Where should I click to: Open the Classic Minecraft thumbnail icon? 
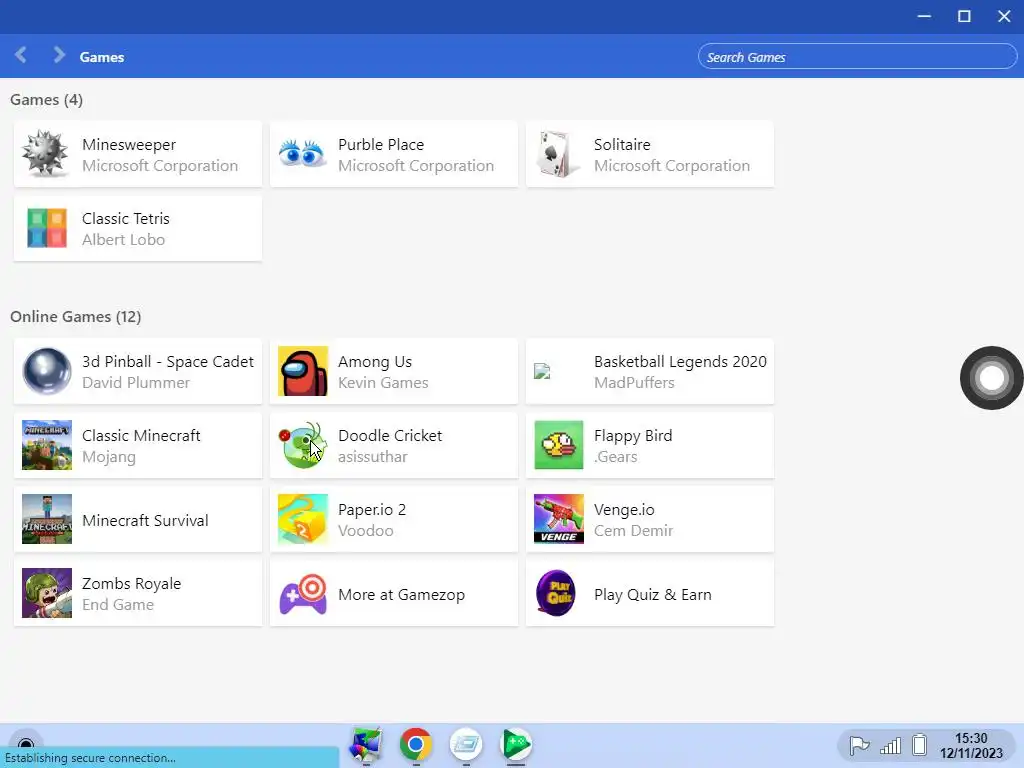[x=46, y=445]
